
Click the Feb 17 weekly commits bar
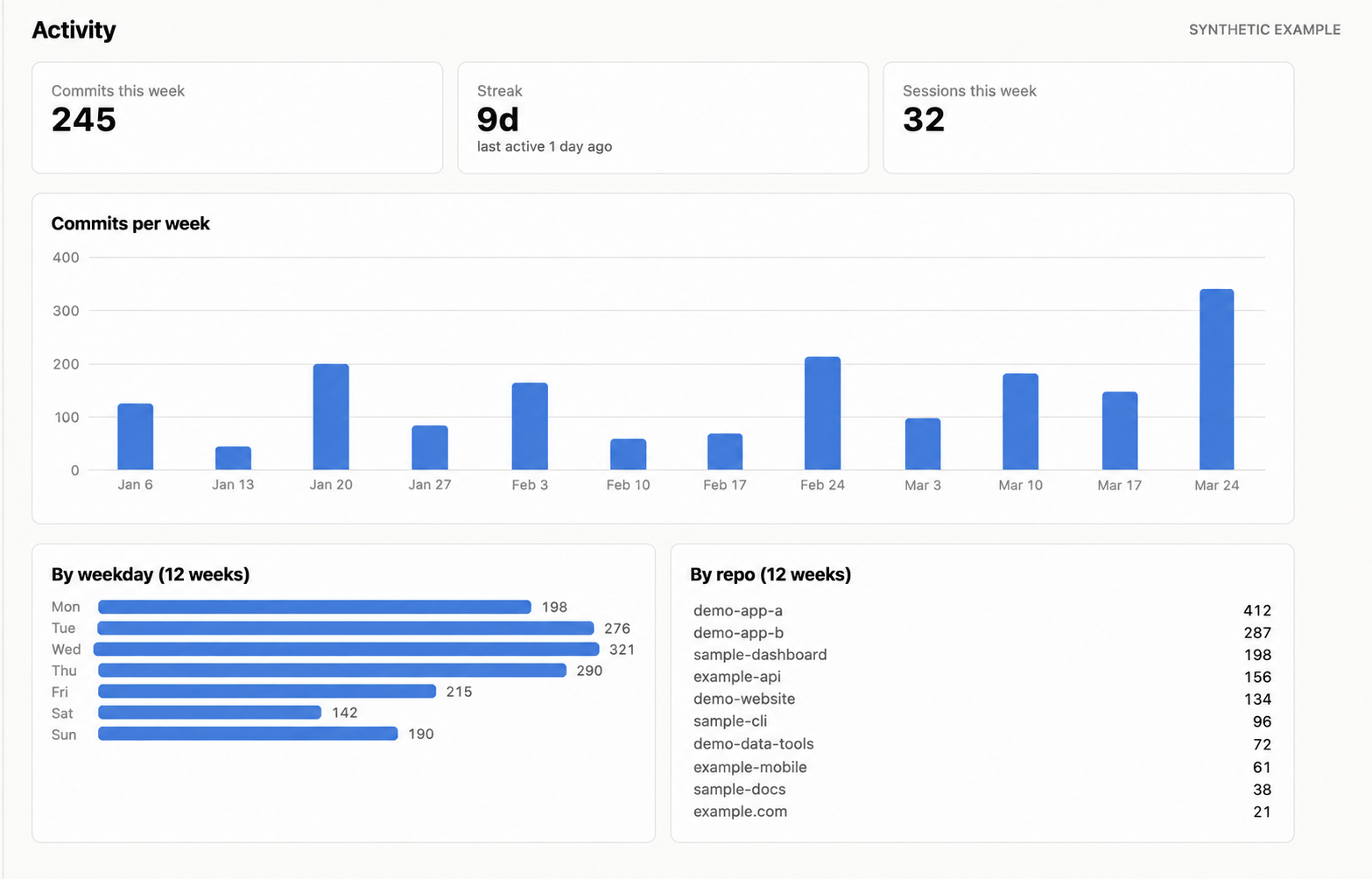[725, 452]
